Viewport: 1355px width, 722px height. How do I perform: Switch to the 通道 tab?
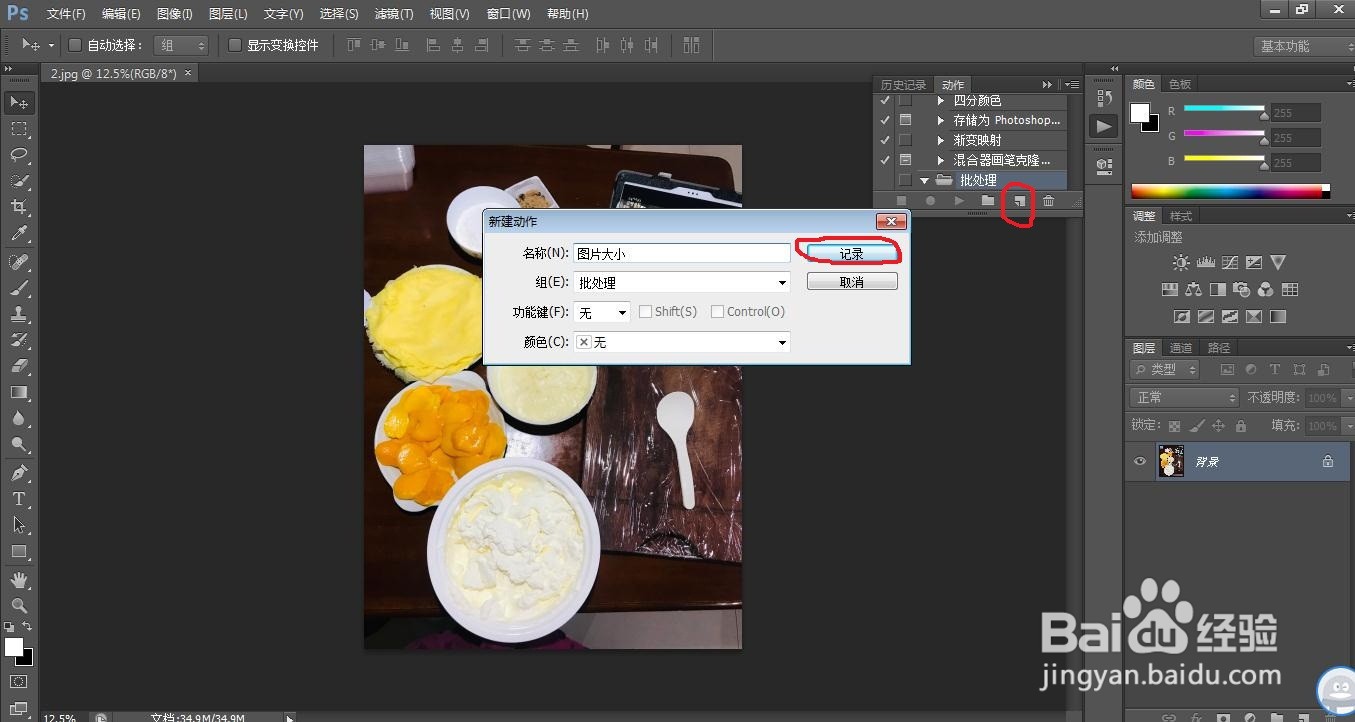coord(1181,348)
